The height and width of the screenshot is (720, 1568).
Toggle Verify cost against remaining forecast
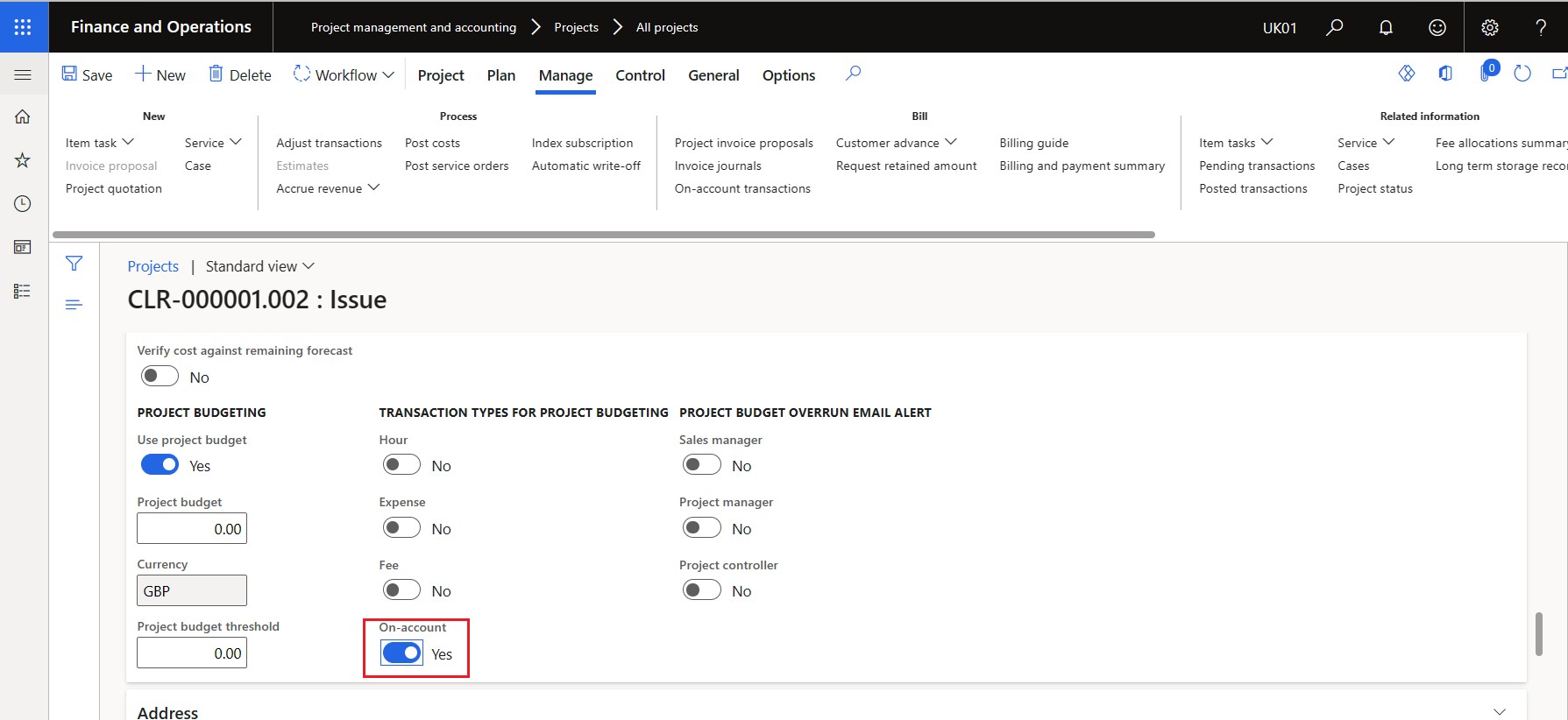pyautogui.click(x=160, y=377)
